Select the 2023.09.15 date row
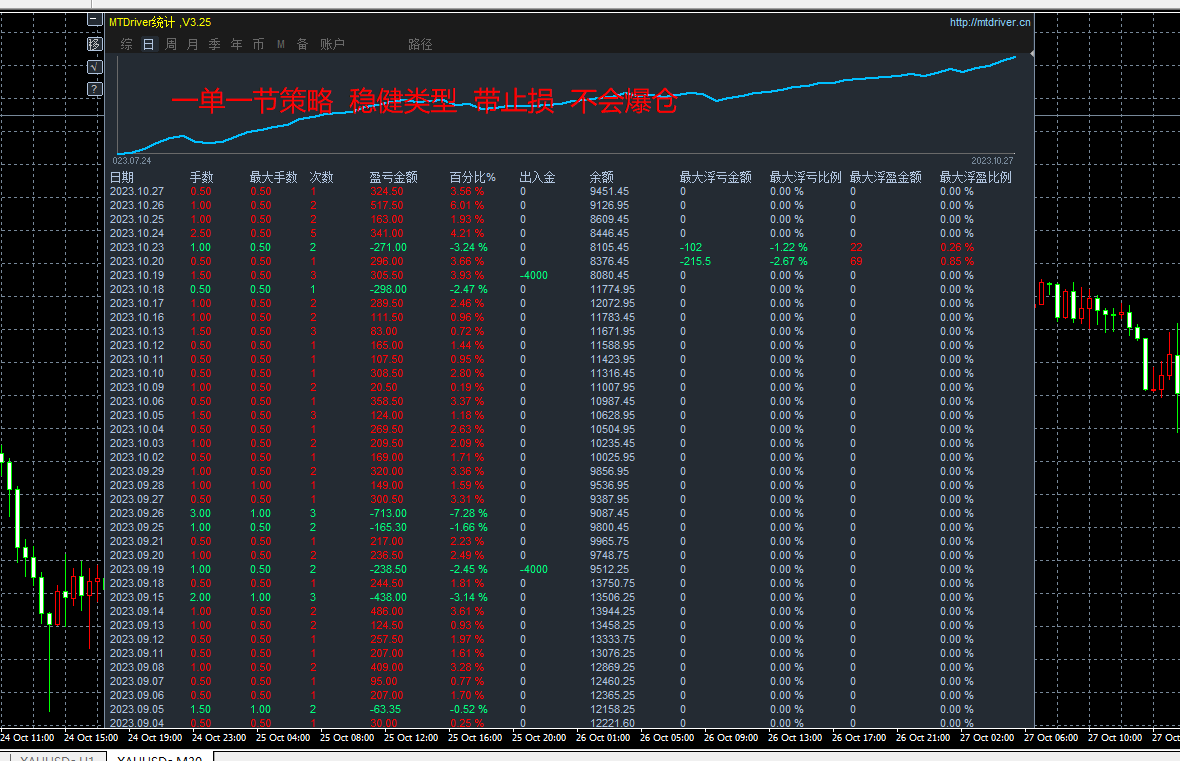1180x761 pixels. click(137, 598)
